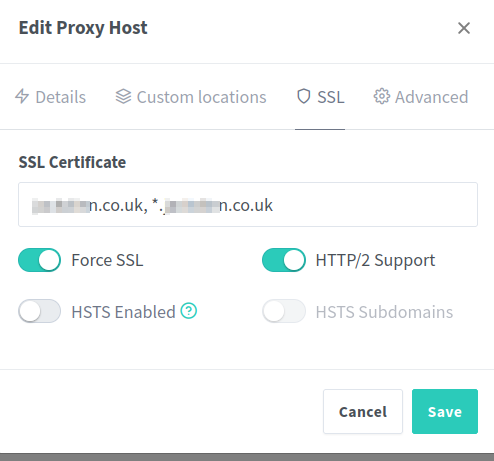494x461 pixels.
Task: Close the Edit Proxy Host dialog
Action: (x=464, y=28)
